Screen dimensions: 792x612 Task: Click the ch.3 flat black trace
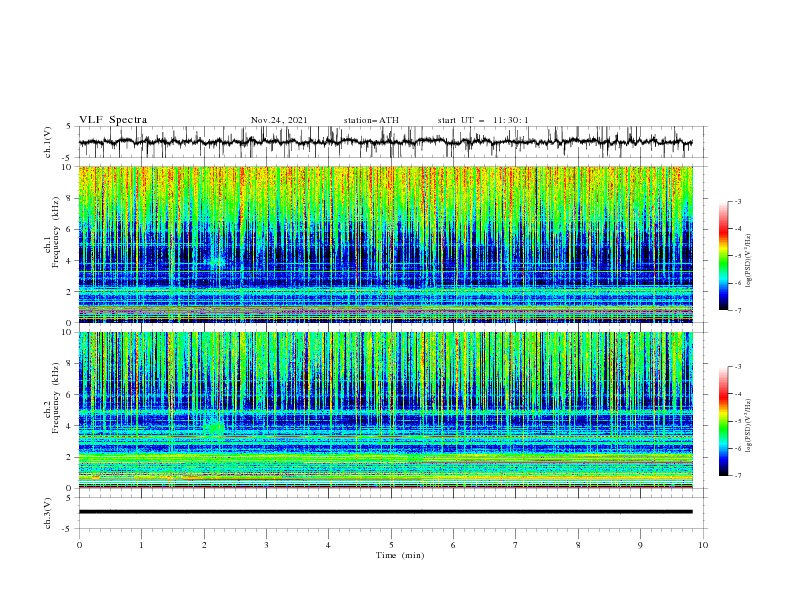click(x=385, y=512)
